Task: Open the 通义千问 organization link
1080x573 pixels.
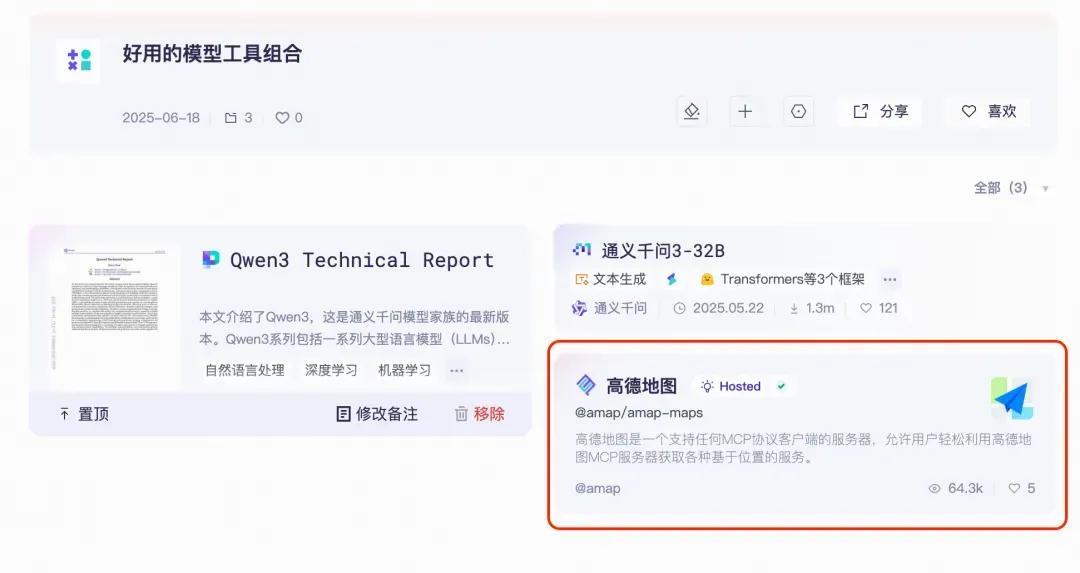Action: (610, 308)
